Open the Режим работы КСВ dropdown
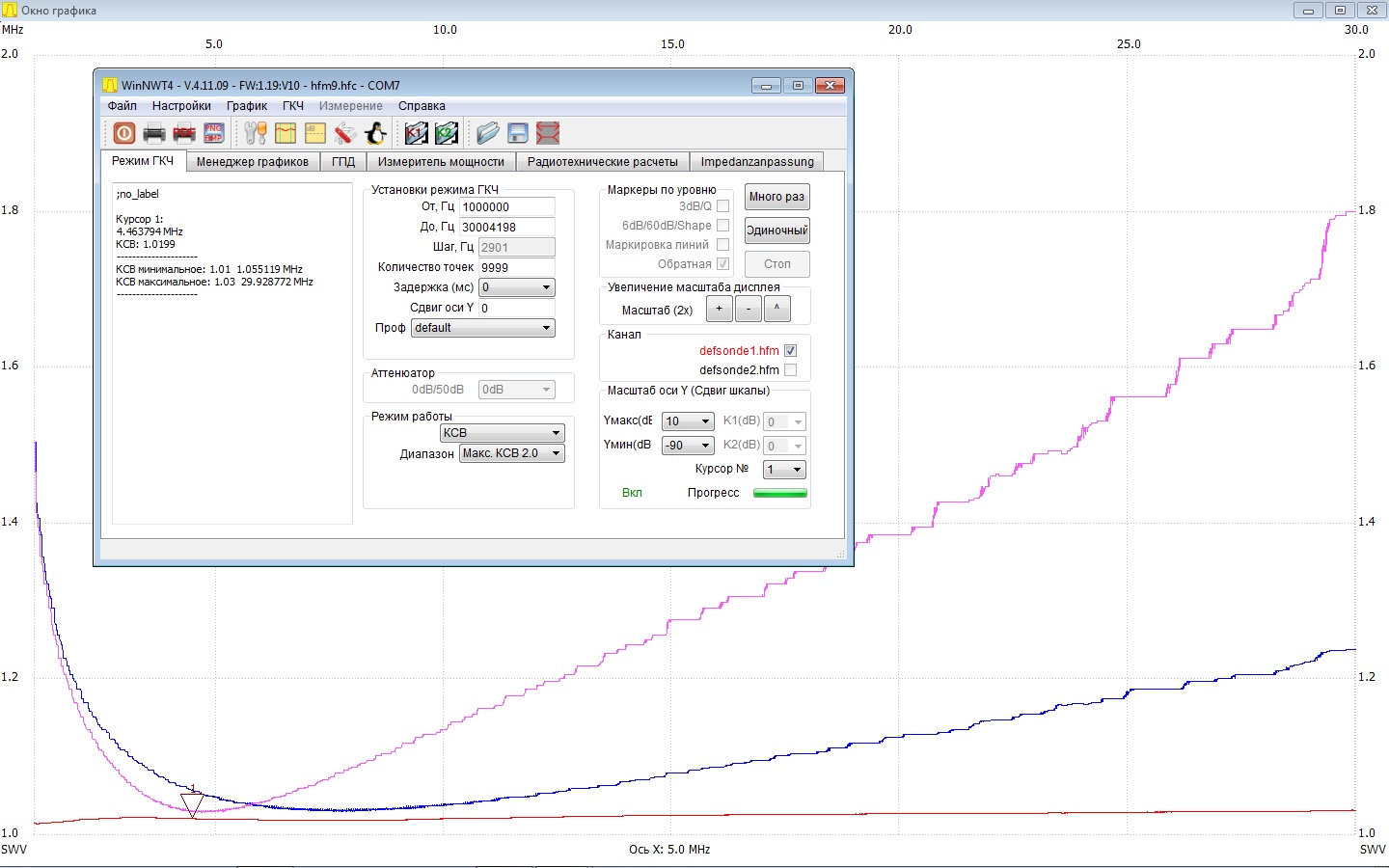The width and height of the screenshot is (1389, 868). coord(502,433)
